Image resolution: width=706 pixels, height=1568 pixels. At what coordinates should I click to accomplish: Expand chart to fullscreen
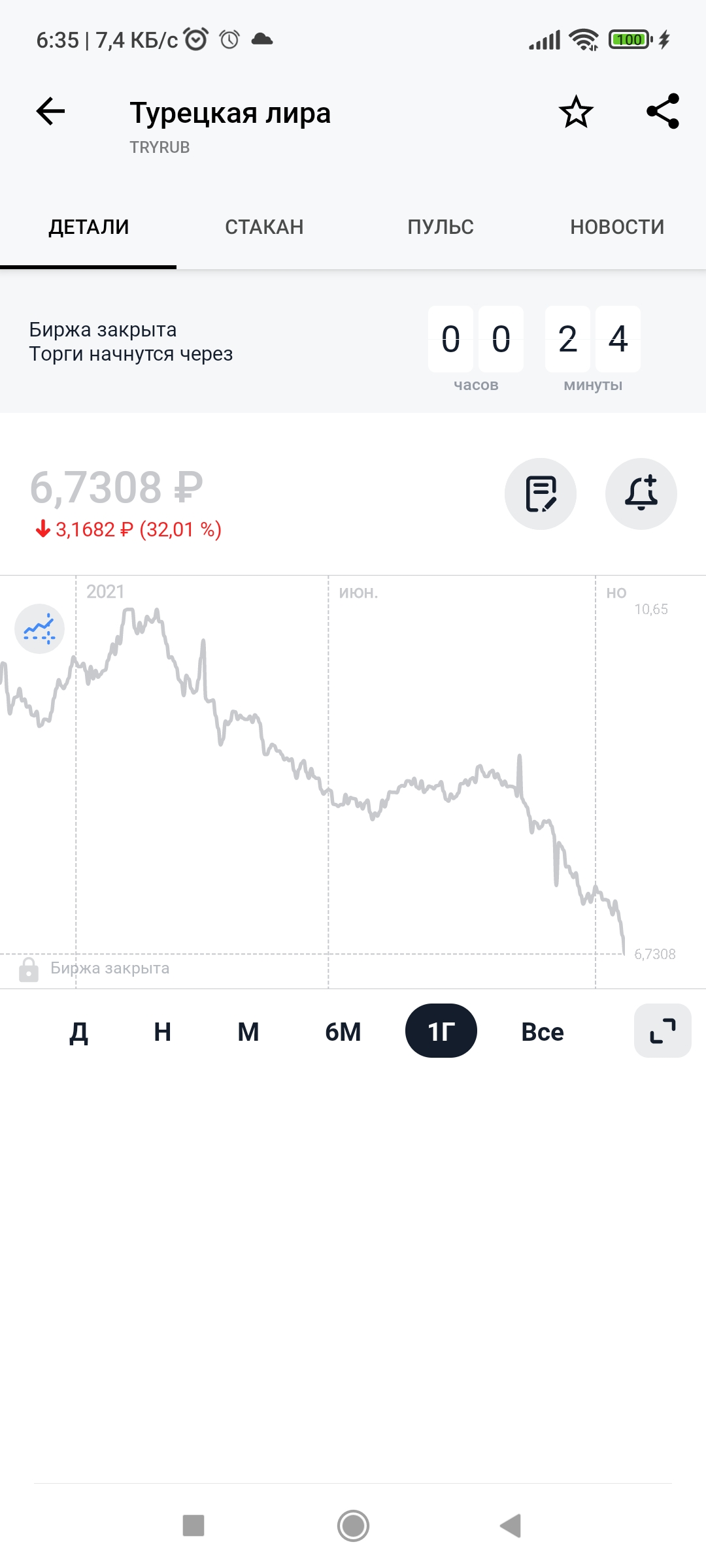pyautogui.click(x=663, y=1031)
